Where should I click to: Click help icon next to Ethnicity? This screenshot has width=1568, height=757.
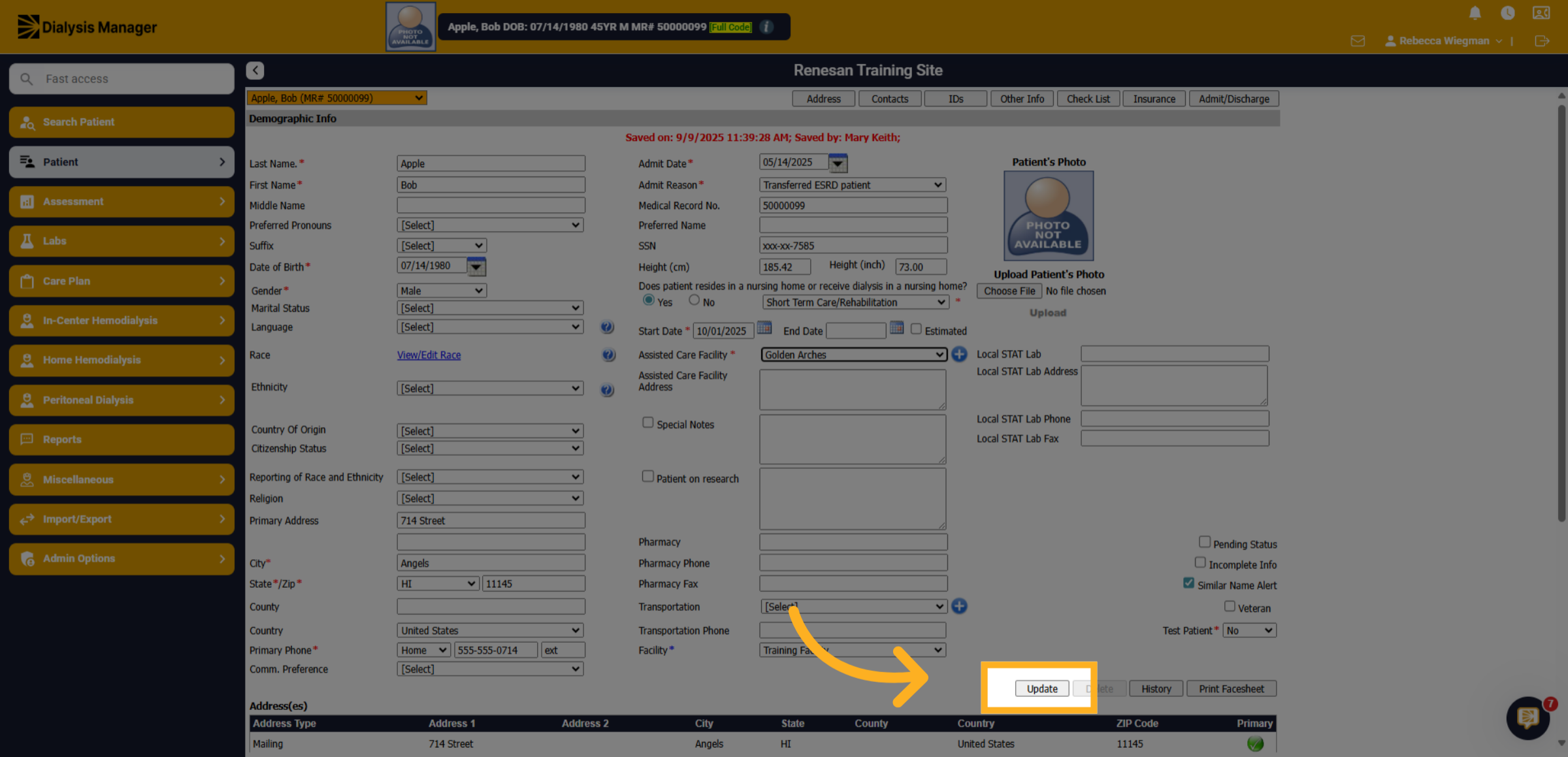pyautogui.click(x=607, y=390)
